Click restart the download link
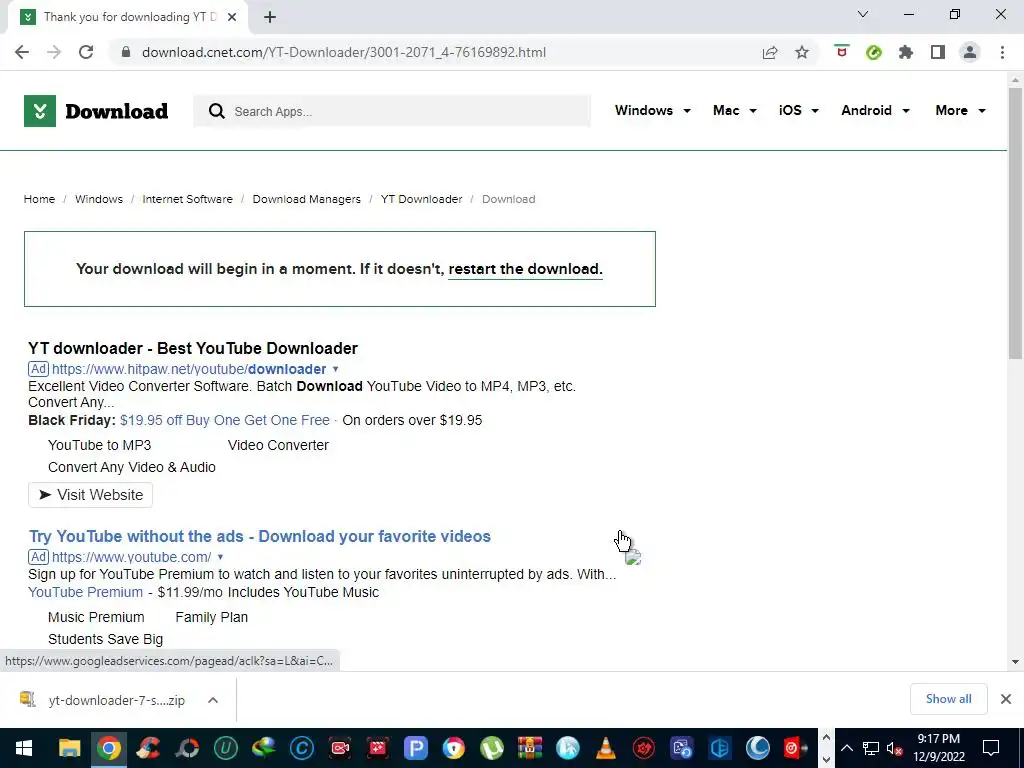This screenshot has height=768, width=1024. 525,269
